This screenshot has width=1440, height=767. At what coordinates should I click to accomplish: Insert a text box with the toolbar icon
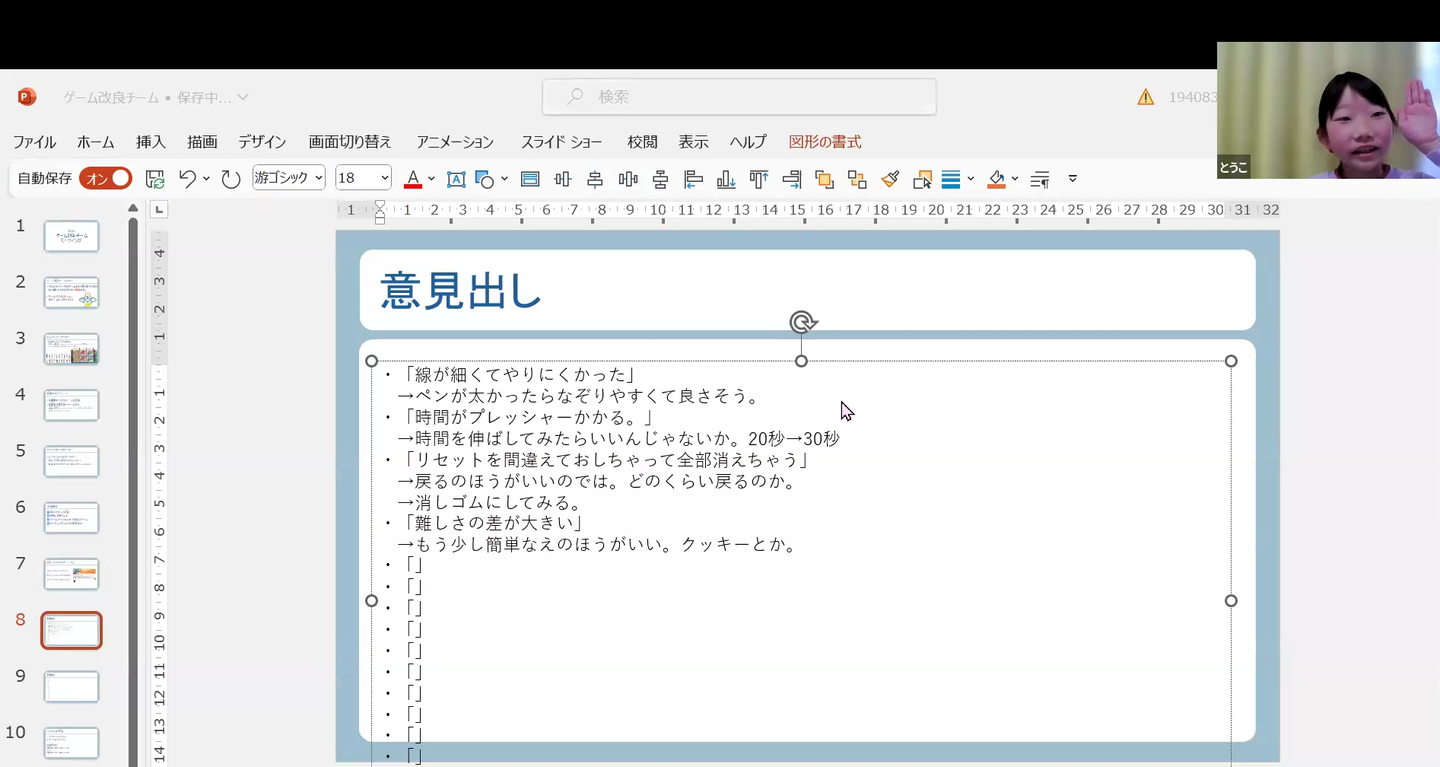click(x=456, y=179)
